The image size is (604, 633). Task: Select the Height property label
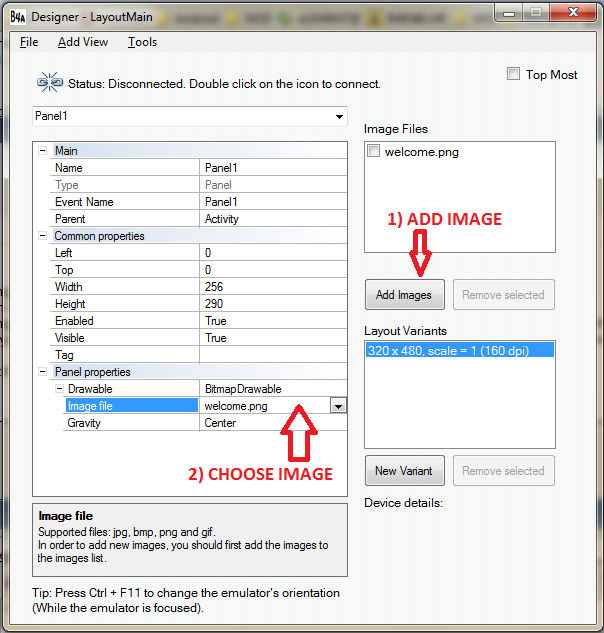coord(70,304)
